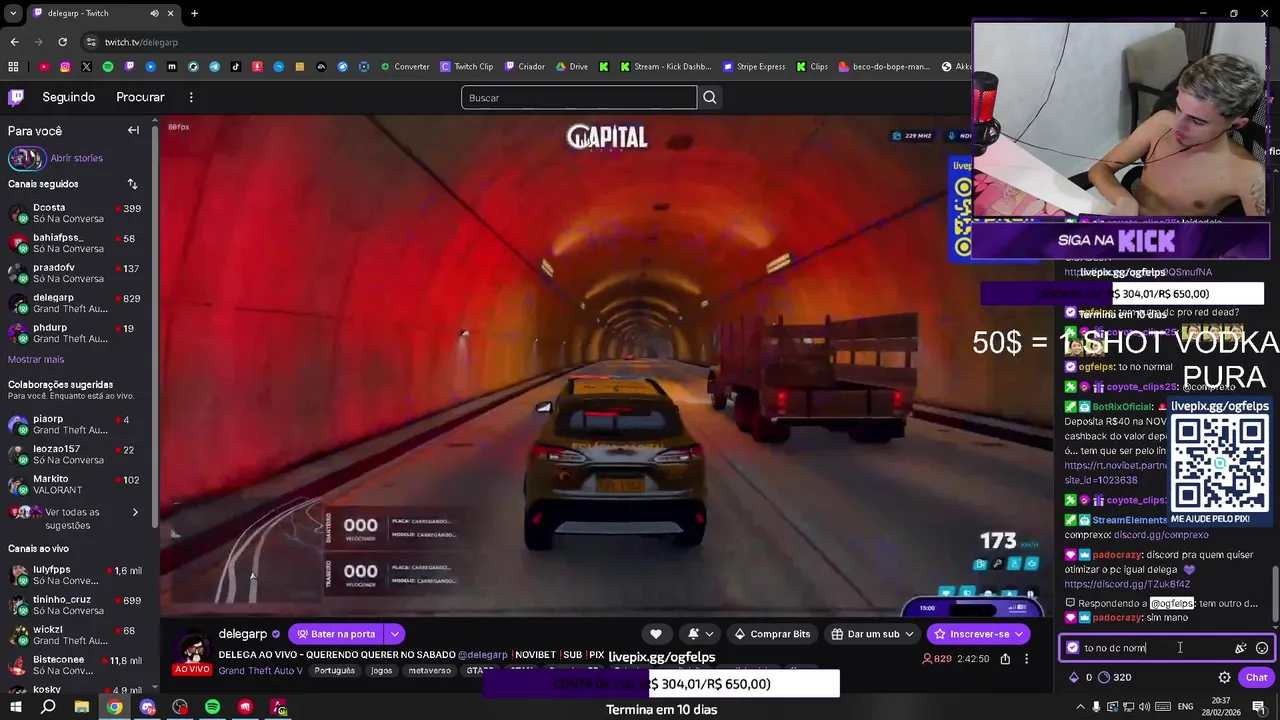
Task: Click the Bater na porta button
Action: coord(336,634)
